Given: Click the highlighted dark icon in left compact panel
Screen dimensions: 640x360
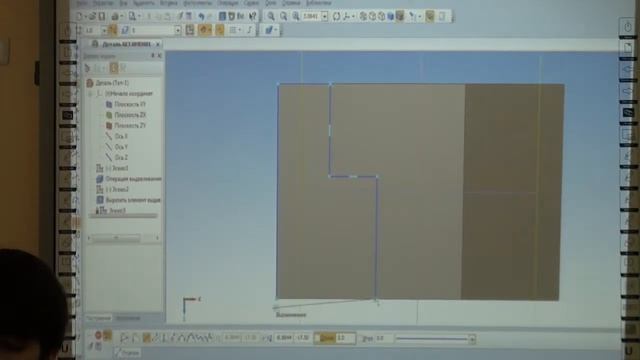Looking at the screenshot, I should [x=67, y=115].
